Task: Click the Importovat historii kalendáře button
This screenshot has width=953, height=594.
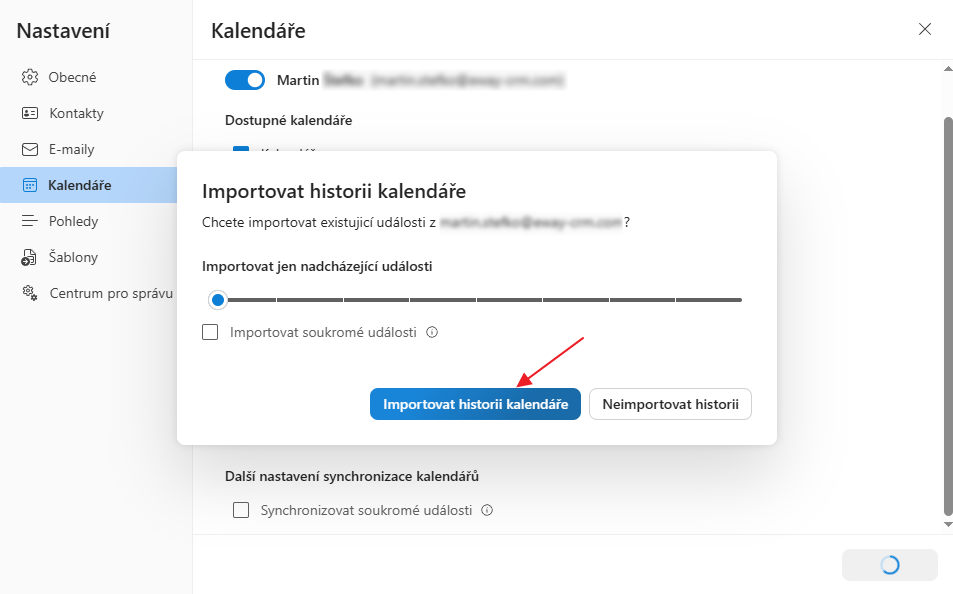Action: pos(475,404)
